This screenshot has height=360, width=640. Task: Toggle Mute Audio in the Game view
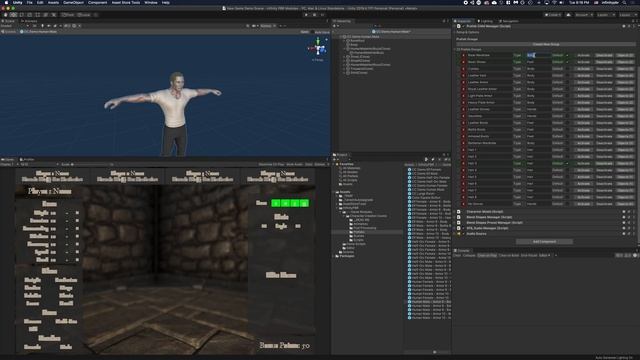coord(294,164)
